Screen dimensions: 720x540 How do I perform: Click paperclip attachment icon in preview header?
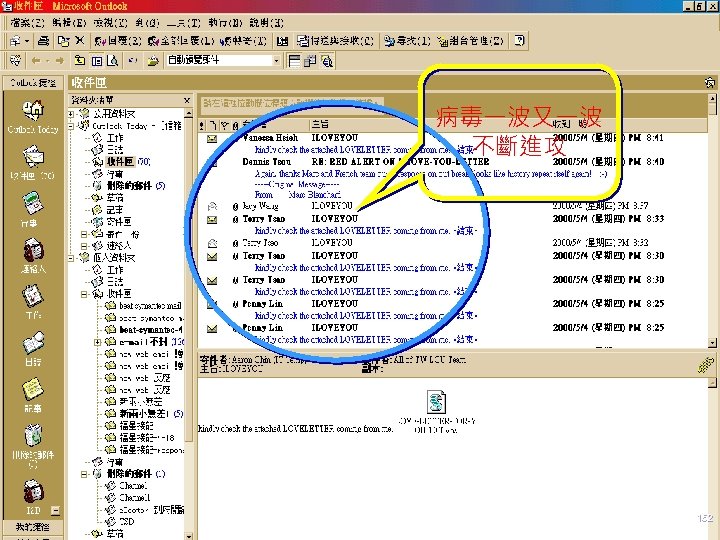(705, 365)
